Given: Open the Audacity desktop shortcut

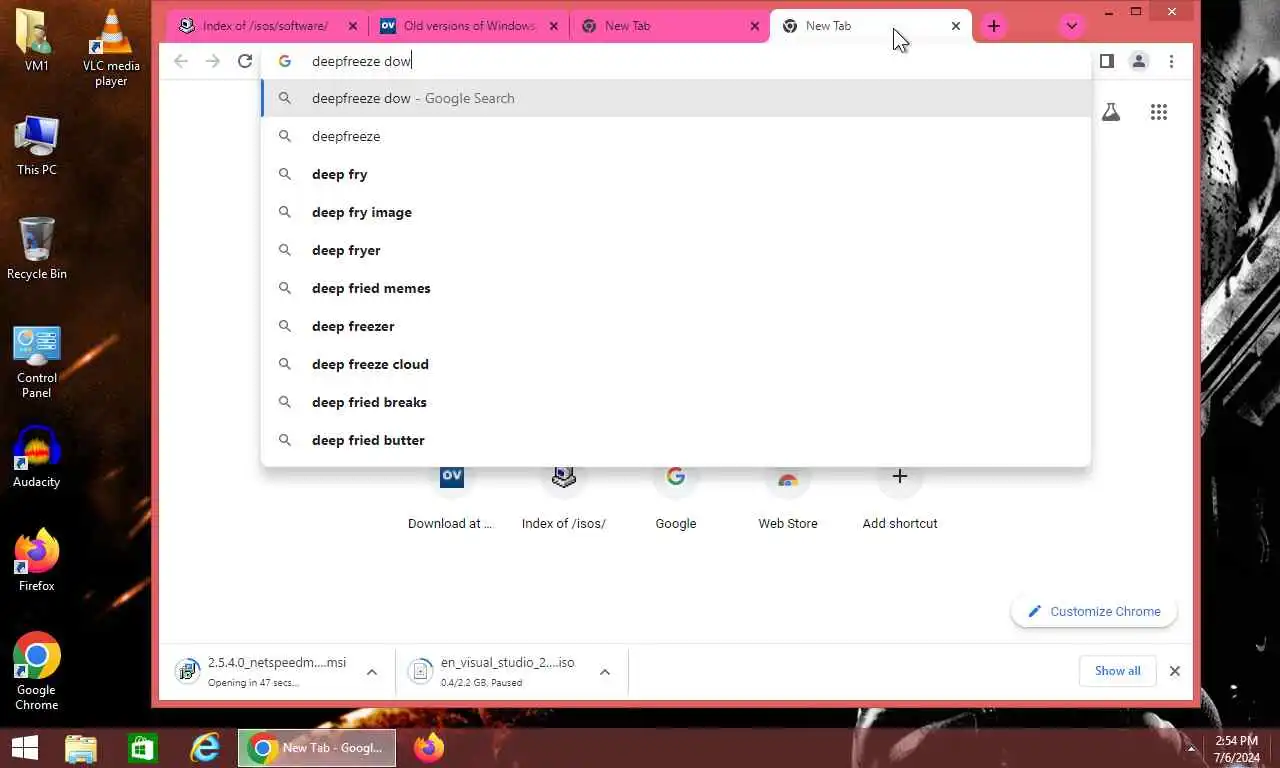Looking at the screenshot, I should [37, 458].
